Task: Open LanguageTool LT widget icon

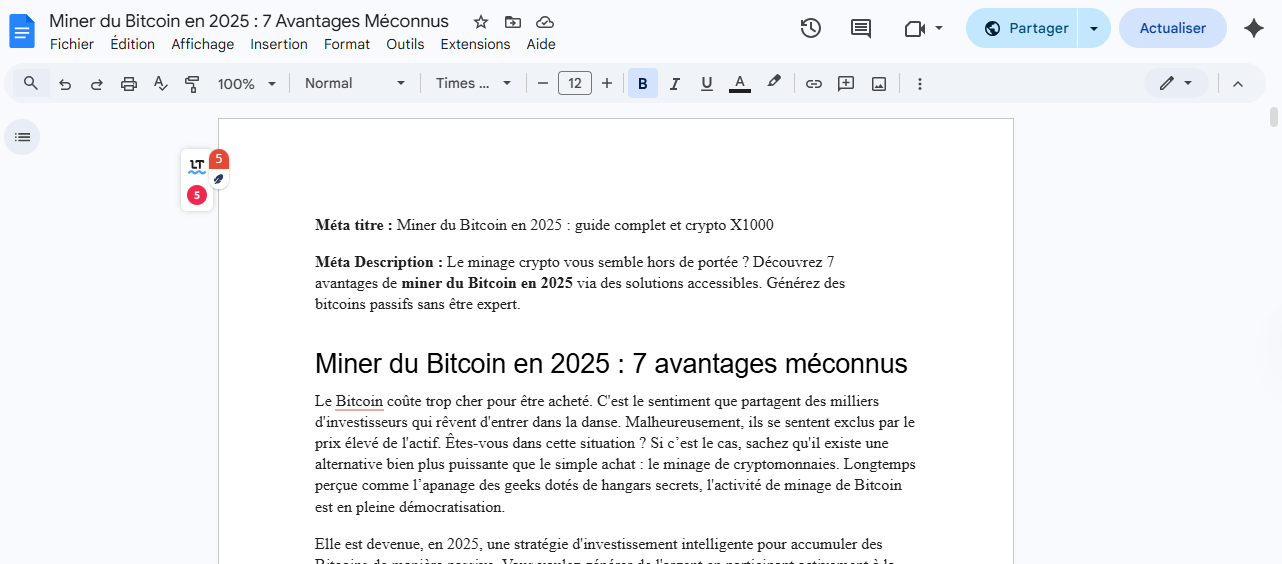Action: 197,166
